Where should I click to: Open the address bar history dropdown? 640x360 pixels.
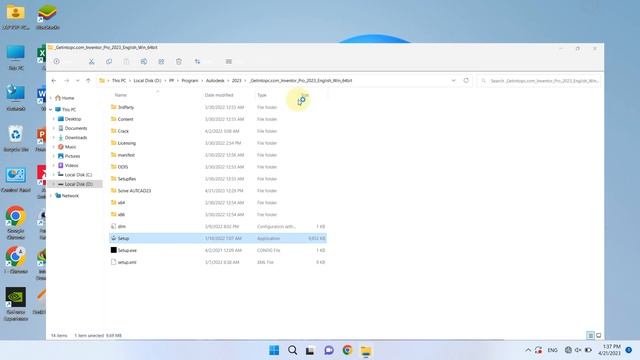pos(453,80)
